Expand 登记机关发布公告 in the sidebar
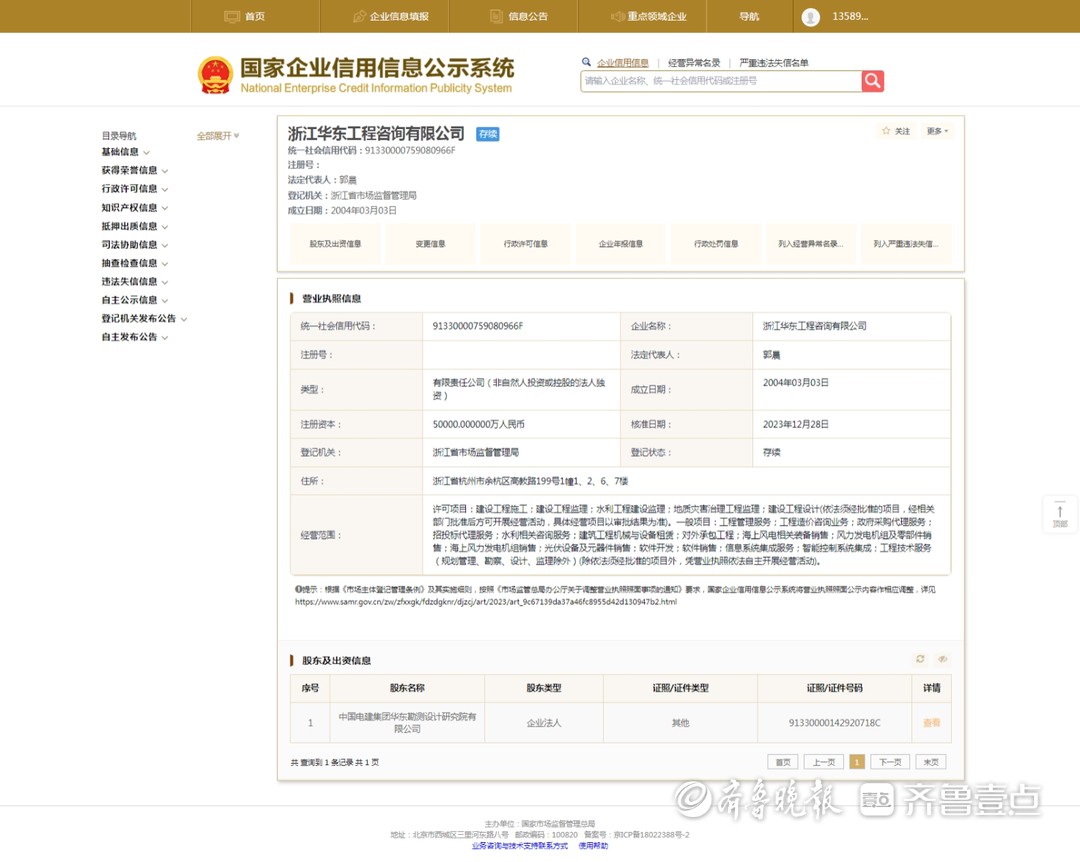The image size is (1080, 862). [x=144, y=318]
